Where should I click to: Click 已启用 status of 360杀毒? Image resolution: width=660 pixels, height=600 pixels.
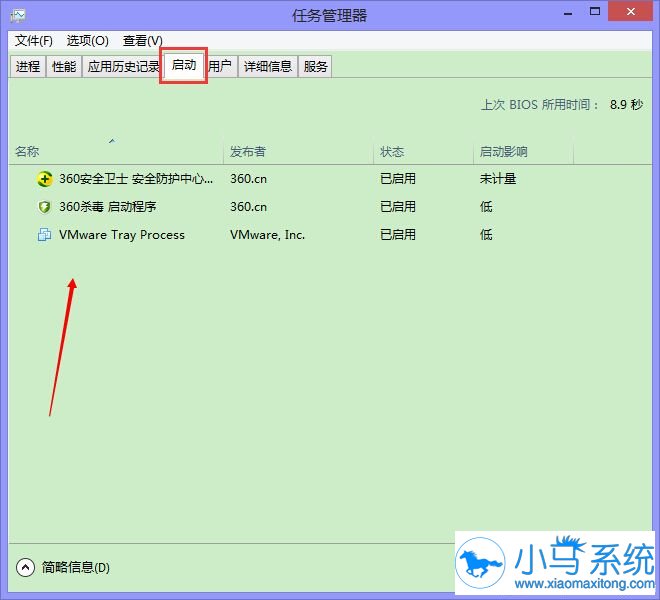(x=398, y=207)
